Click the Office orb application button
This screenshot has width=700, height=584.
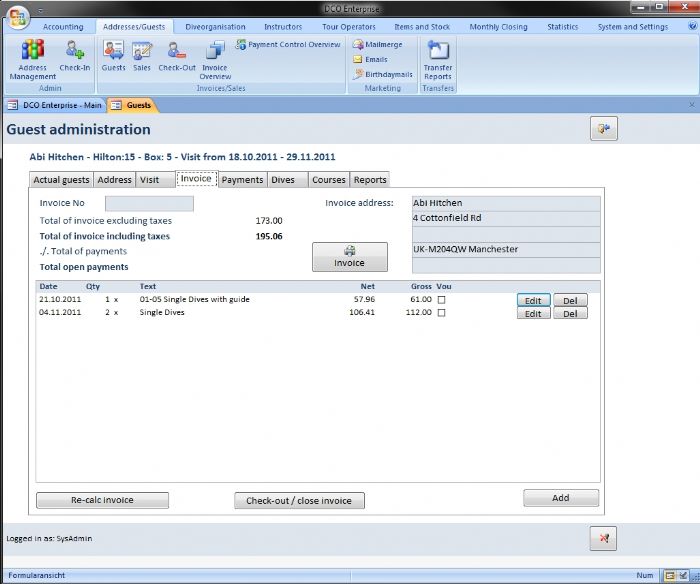tap(18, 18)
